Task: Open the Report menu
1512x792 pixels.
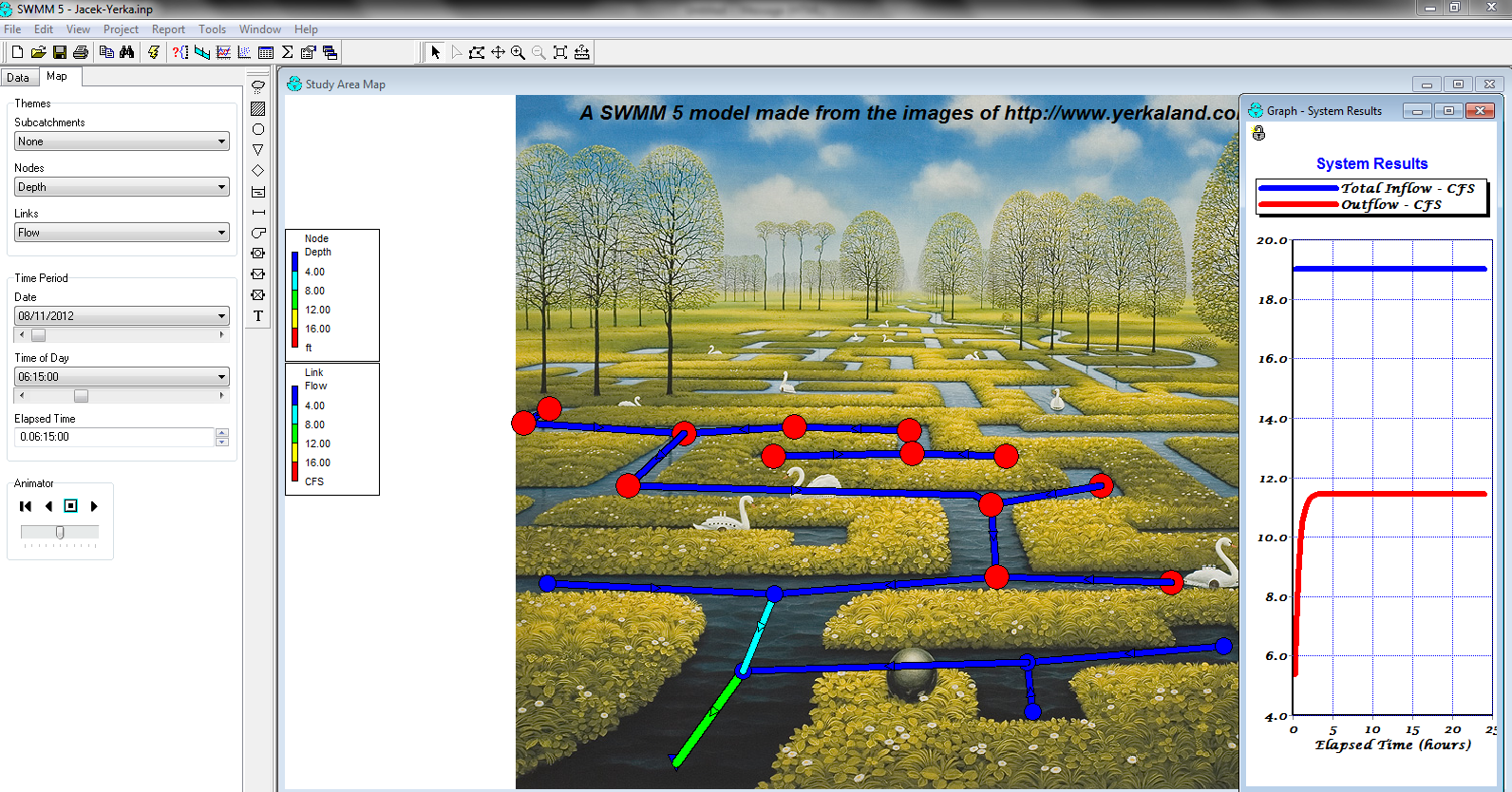Action: tap(168, 29)
